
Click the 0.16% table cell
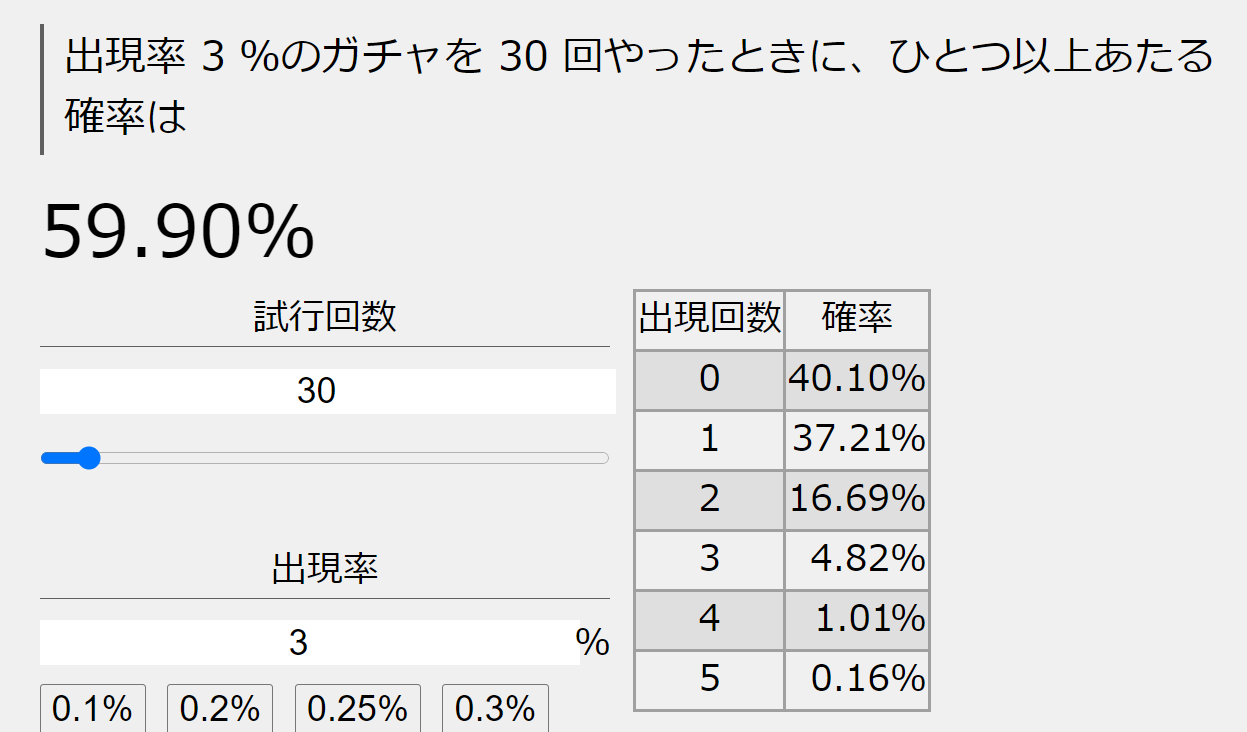(x=857, y=680)
